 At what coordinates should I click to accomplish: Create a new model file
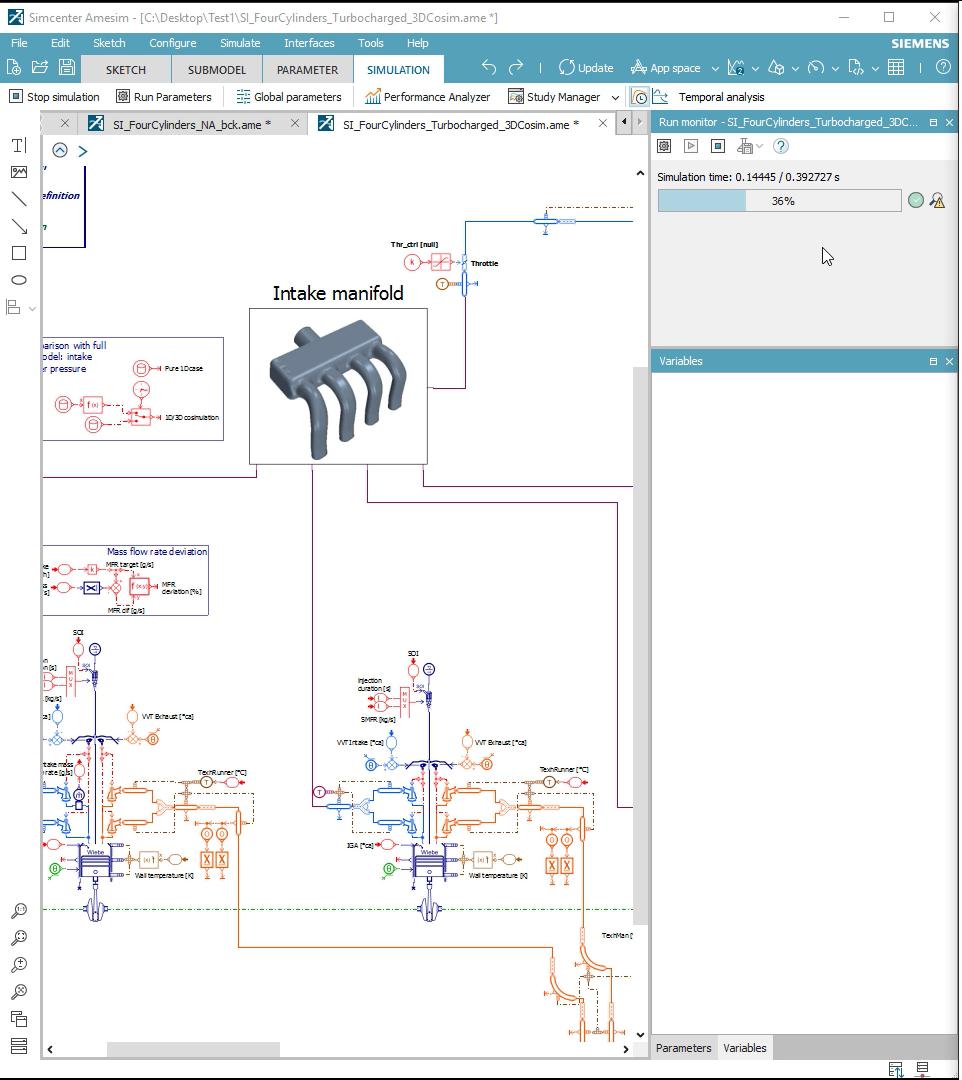[x=13, y=68]
